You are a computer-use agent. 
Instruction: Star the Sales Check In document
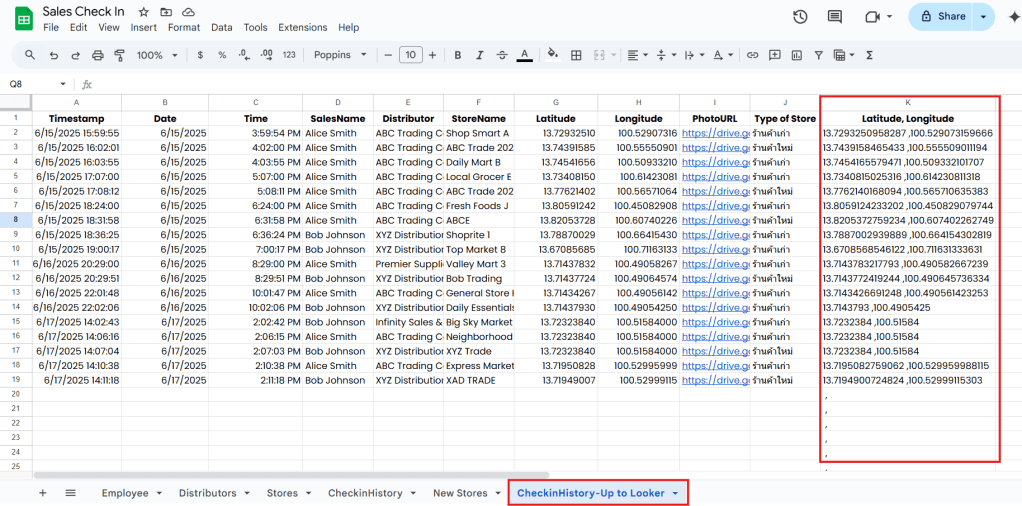pyautogui.click(x=144, y=12)
